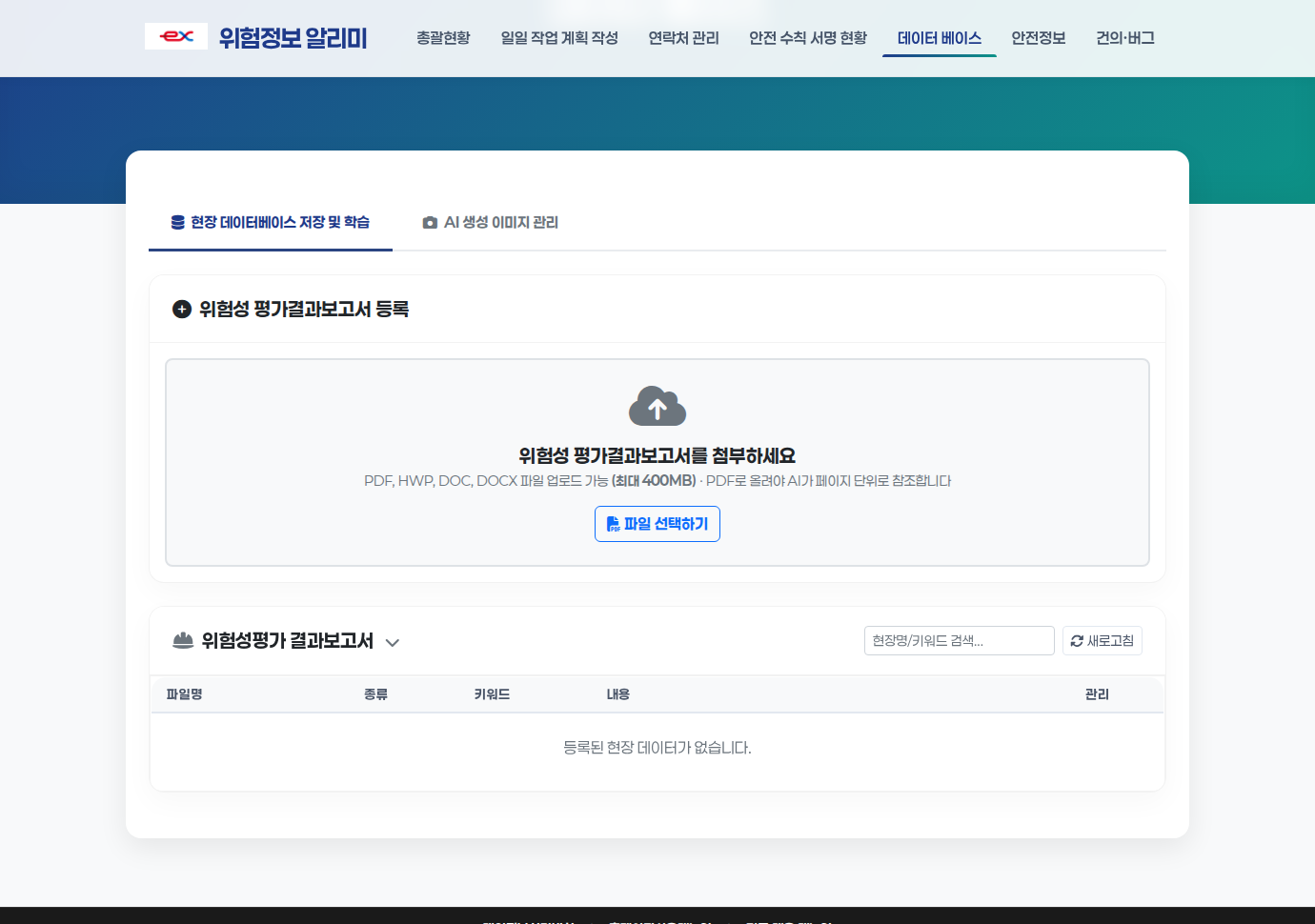Click the 키워드 column header

pos(492,694)
